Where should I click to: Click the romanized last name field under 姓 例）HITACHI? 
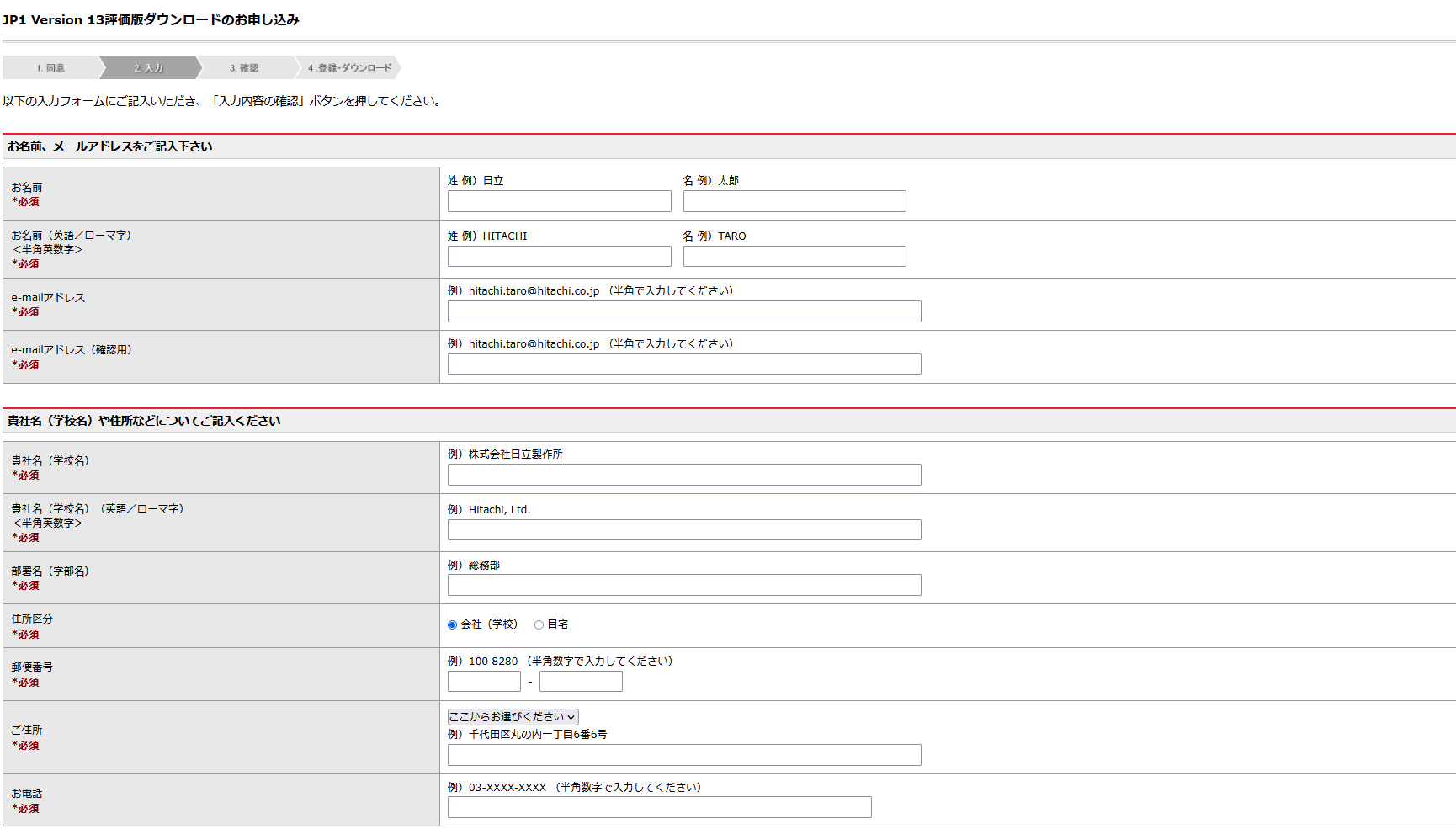tap(558, 256)
